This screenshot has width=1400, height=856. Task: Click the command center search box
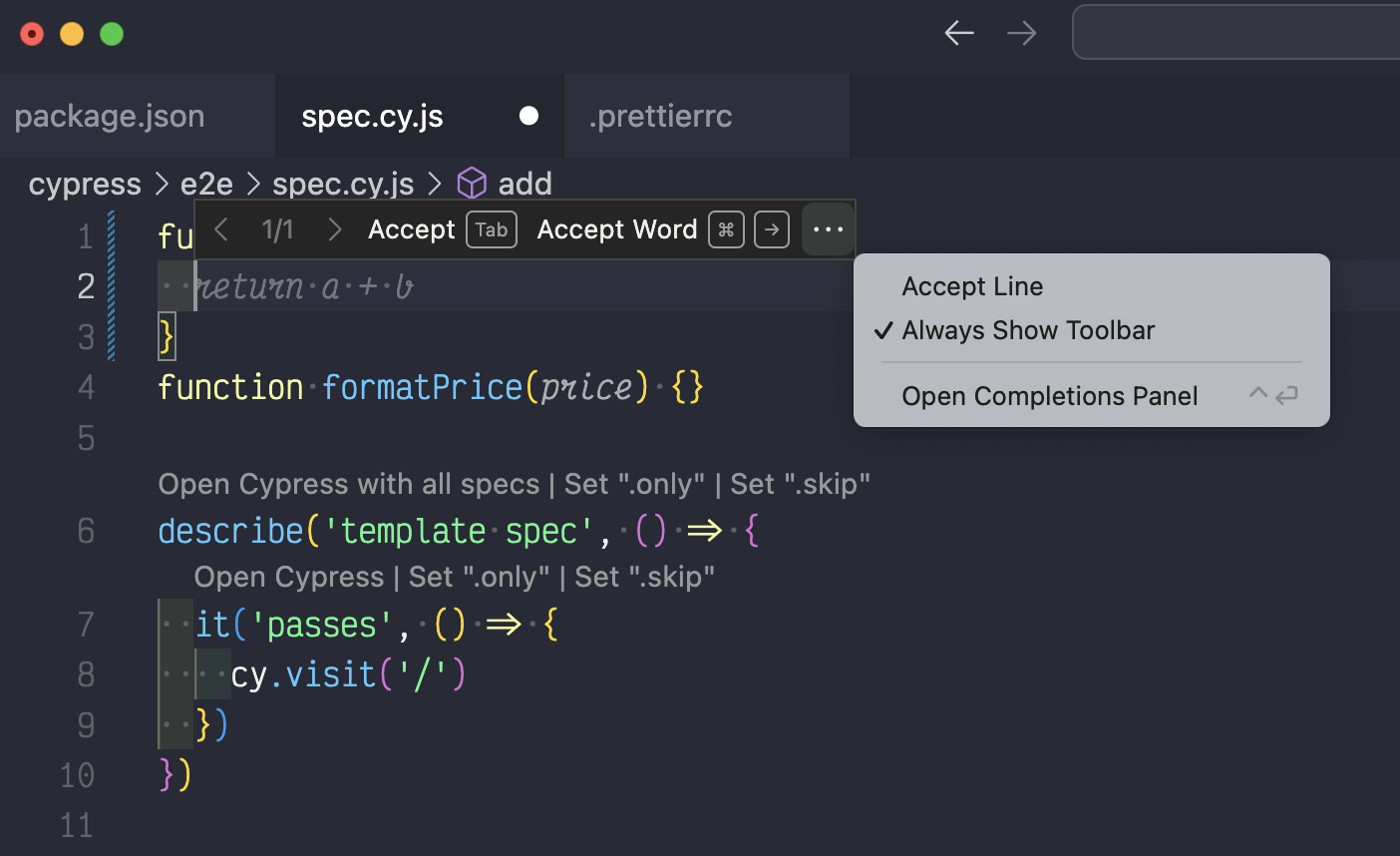tap(1236, 32)
